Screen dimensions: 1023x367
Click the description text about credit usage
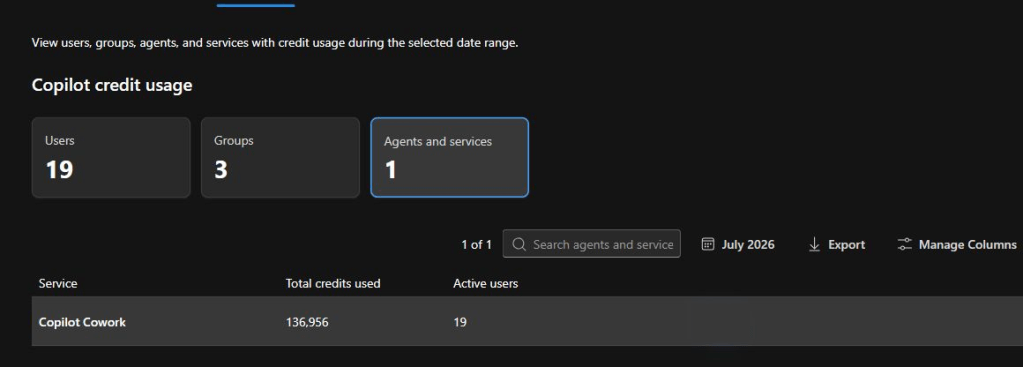point(275,44)
